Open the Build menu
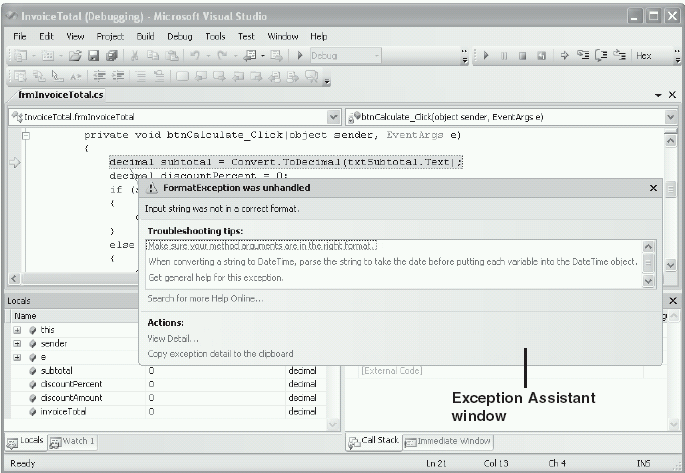The height and width of the screenshot is (473, 685). (145, 36)
